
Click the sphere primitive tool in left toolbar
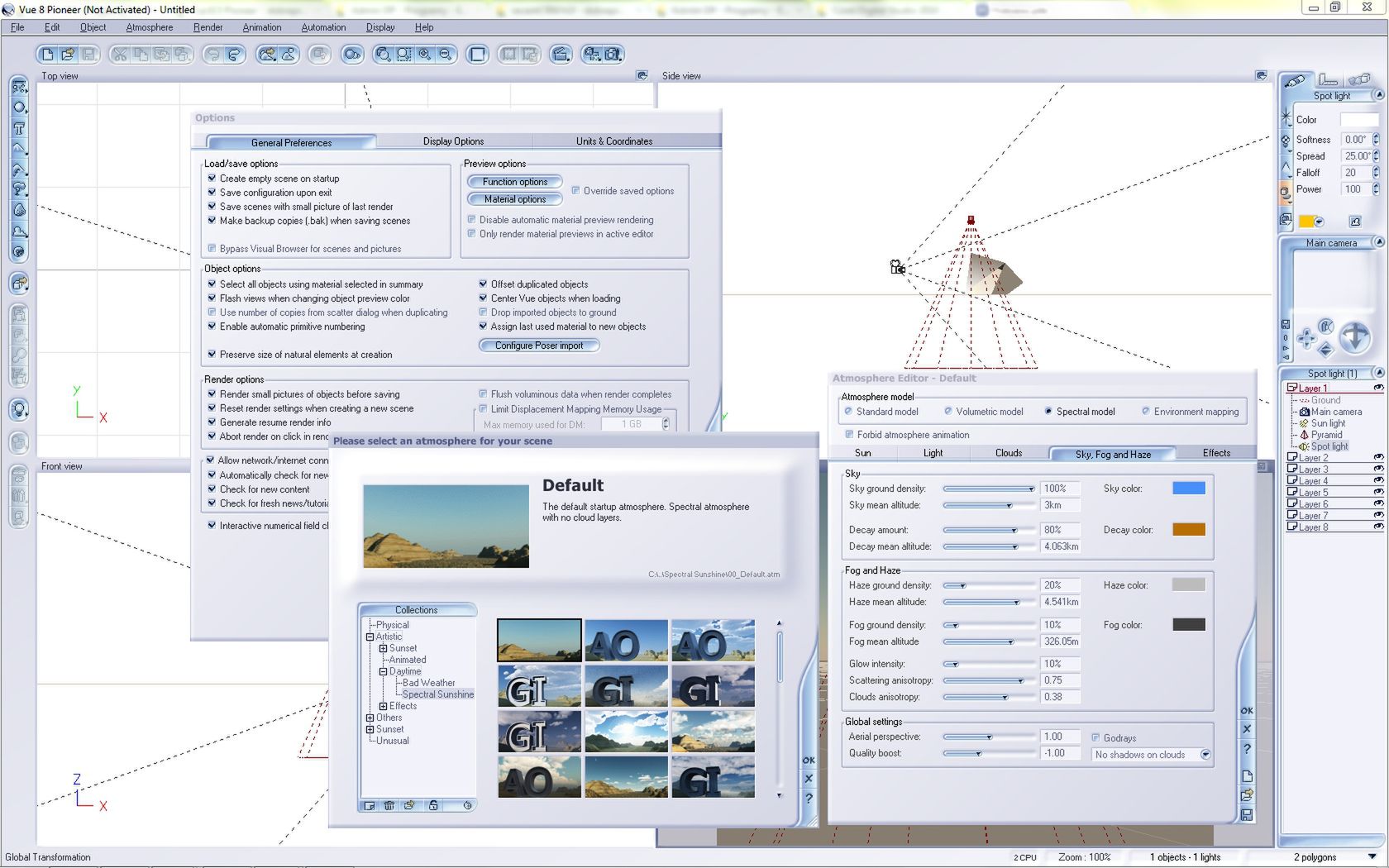pyautogui.click(x=19, y=107)
